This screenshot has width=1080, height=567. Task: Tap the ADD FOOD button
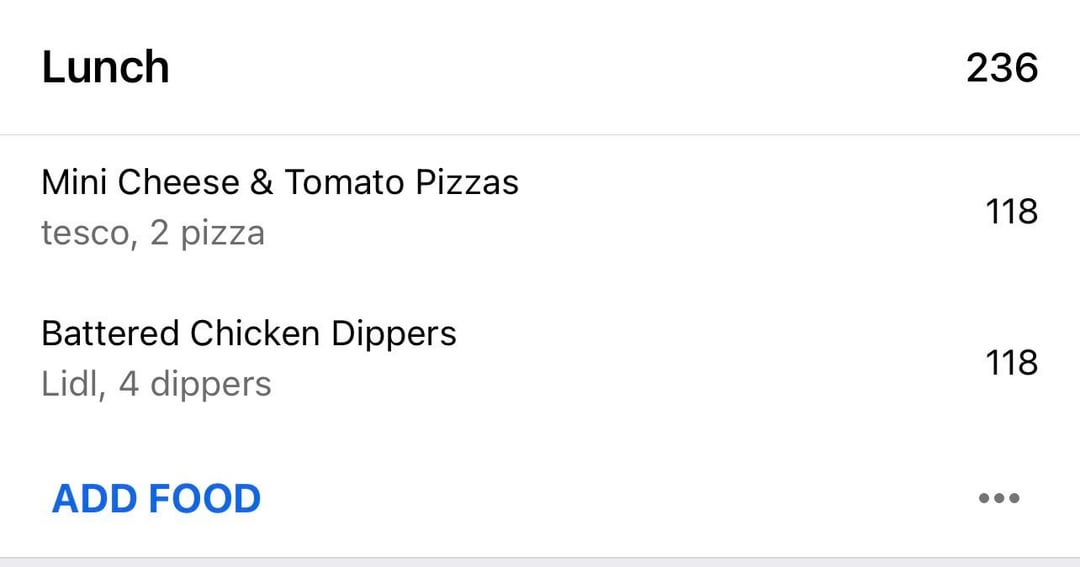pos(156,498)
